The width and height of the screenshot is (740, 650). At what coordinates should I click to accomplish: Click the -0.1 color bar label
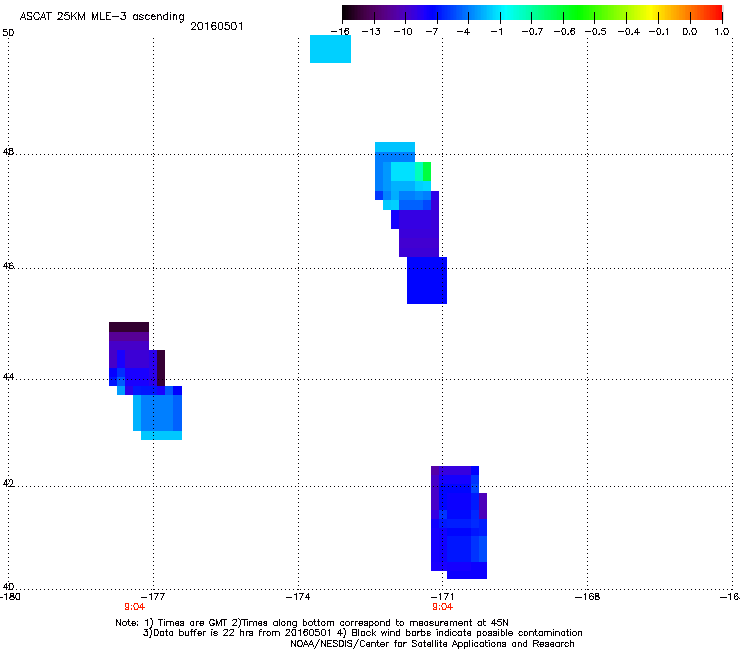659,32
